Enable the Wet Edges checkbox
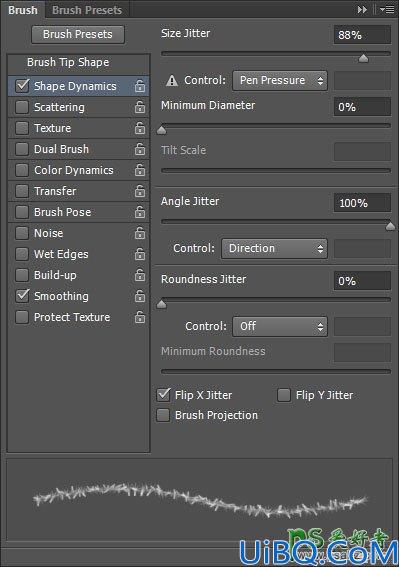 click(22, 254)
